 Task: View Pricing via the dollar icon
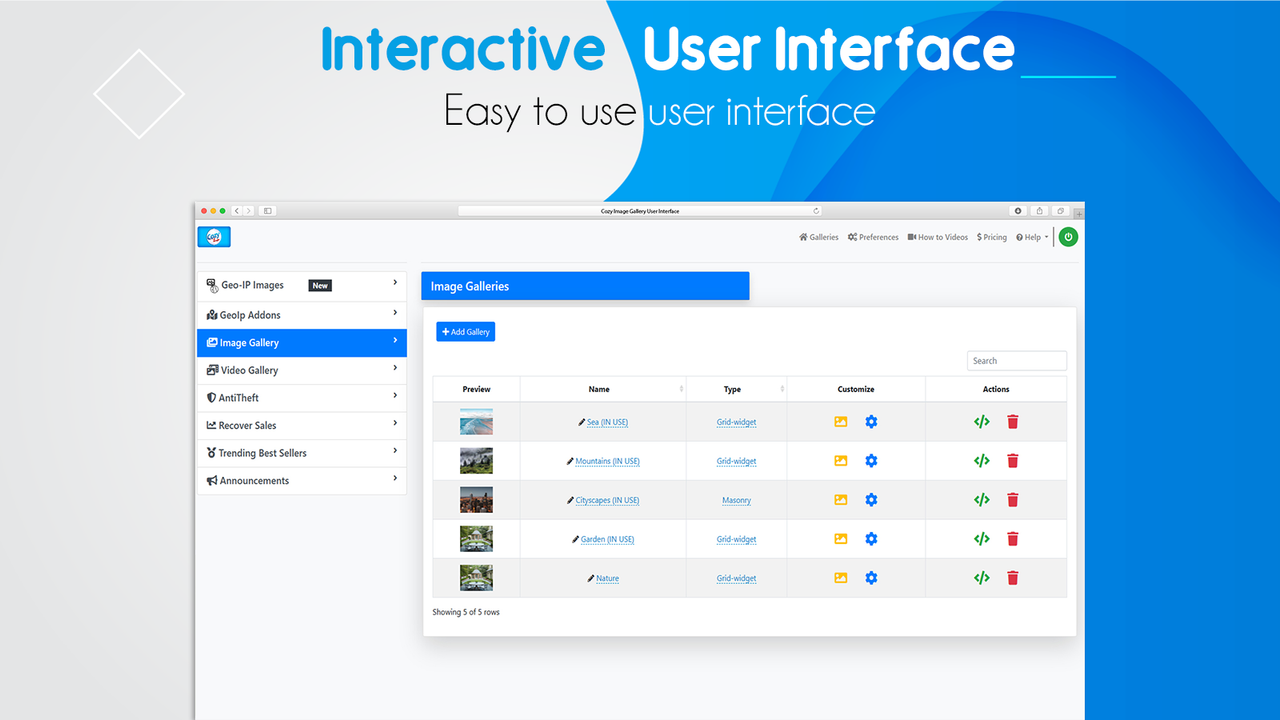991,237
